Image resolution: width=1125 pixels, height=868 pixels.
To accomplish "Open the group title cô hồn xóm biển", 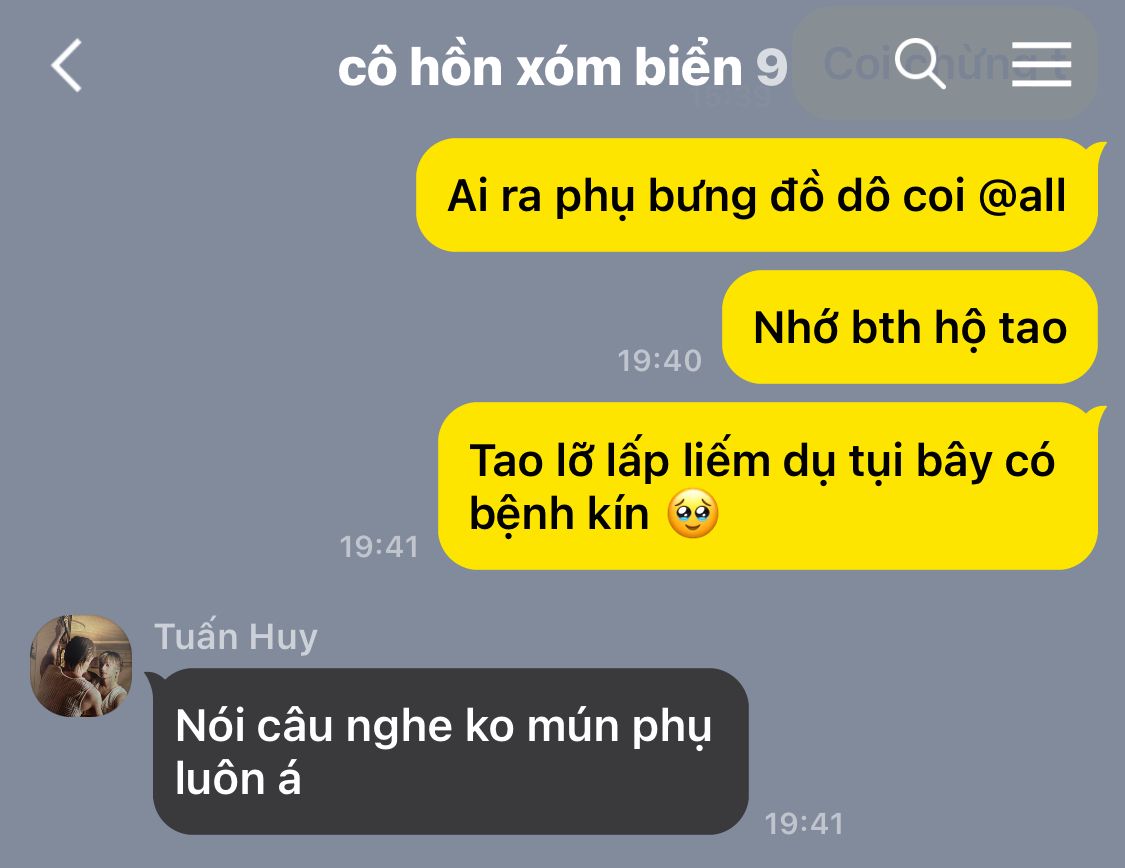I will pos(540,67).
